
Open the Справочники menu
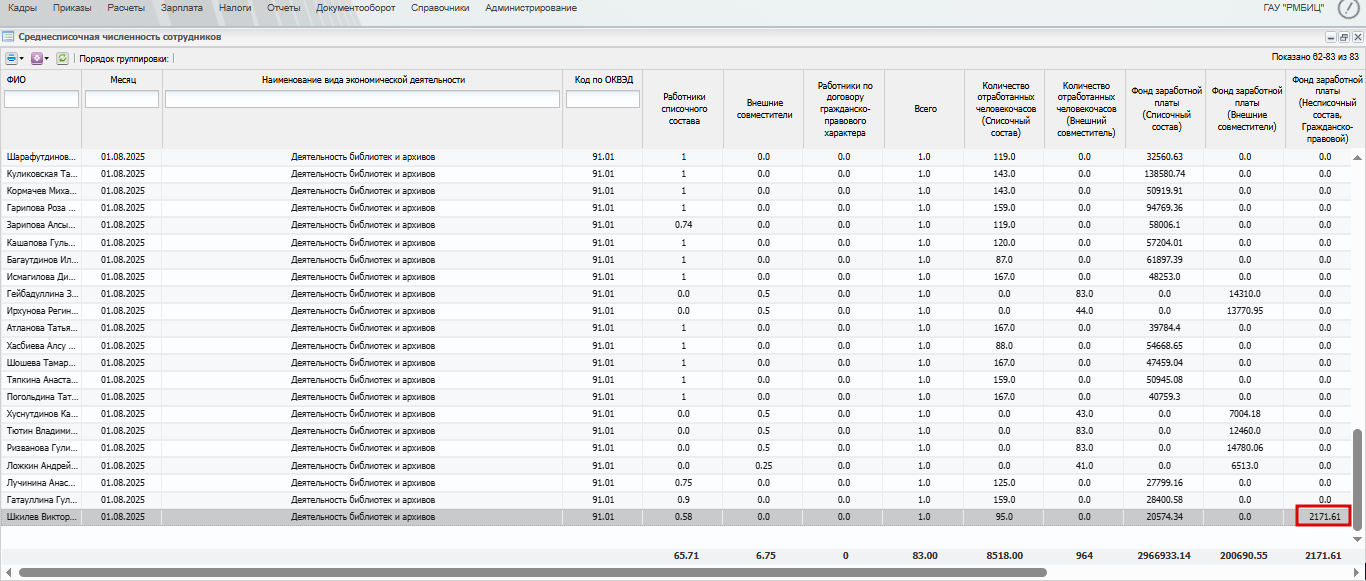coord(440,8)
